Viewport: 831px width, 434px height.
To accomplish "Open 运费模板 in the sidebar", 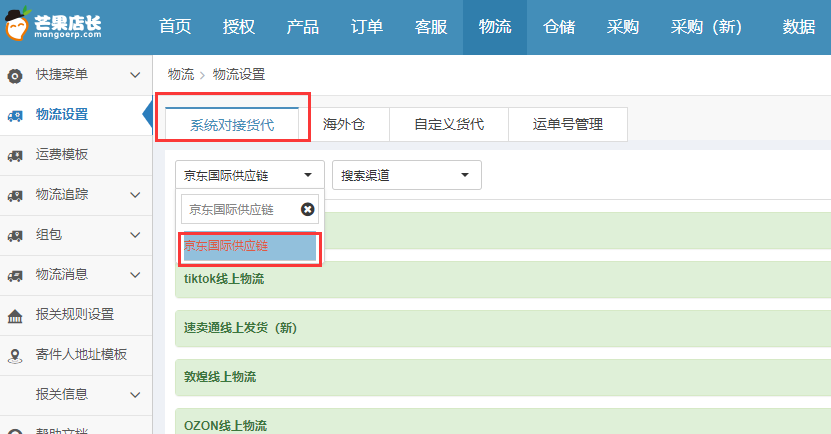I will 76,155.
